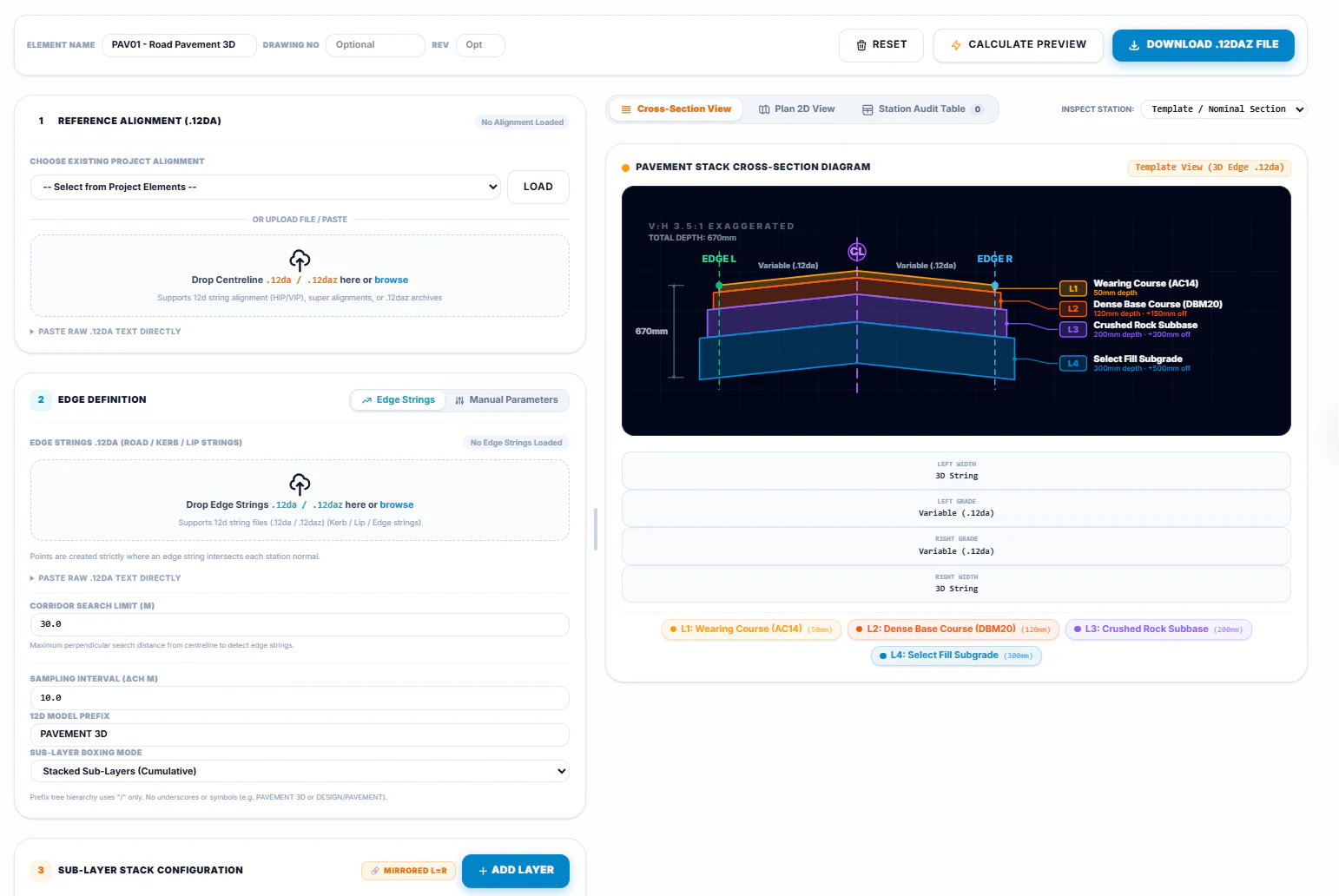Open the Inspect Station dropdown
This screenshot has width=1339, height=896.
(x=1224, y=109)
